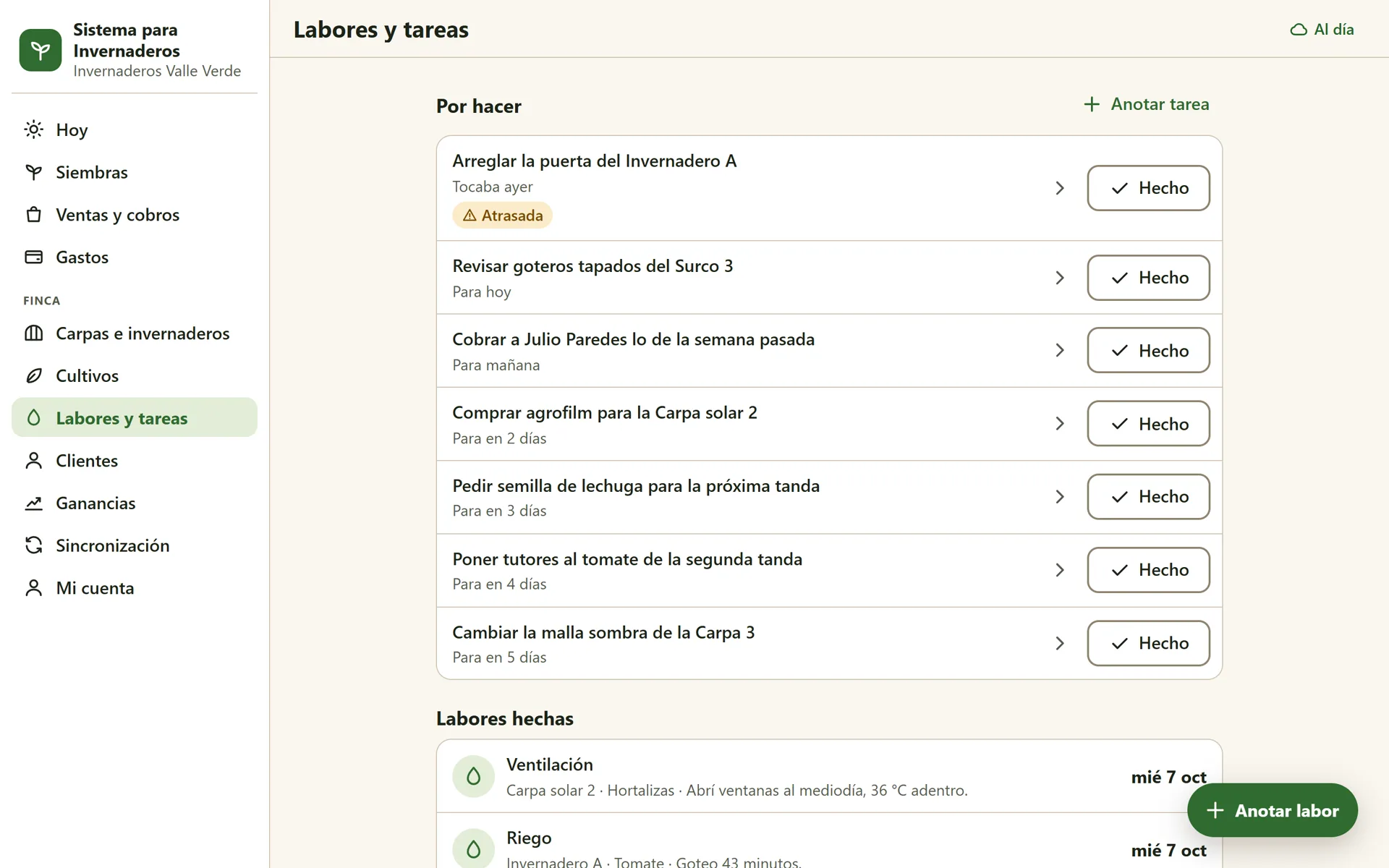This screenshot has height=868, width=1389.
Task: Mark Revisar goteros tapados task as Hecho
Action: [x=1148, y=278]
